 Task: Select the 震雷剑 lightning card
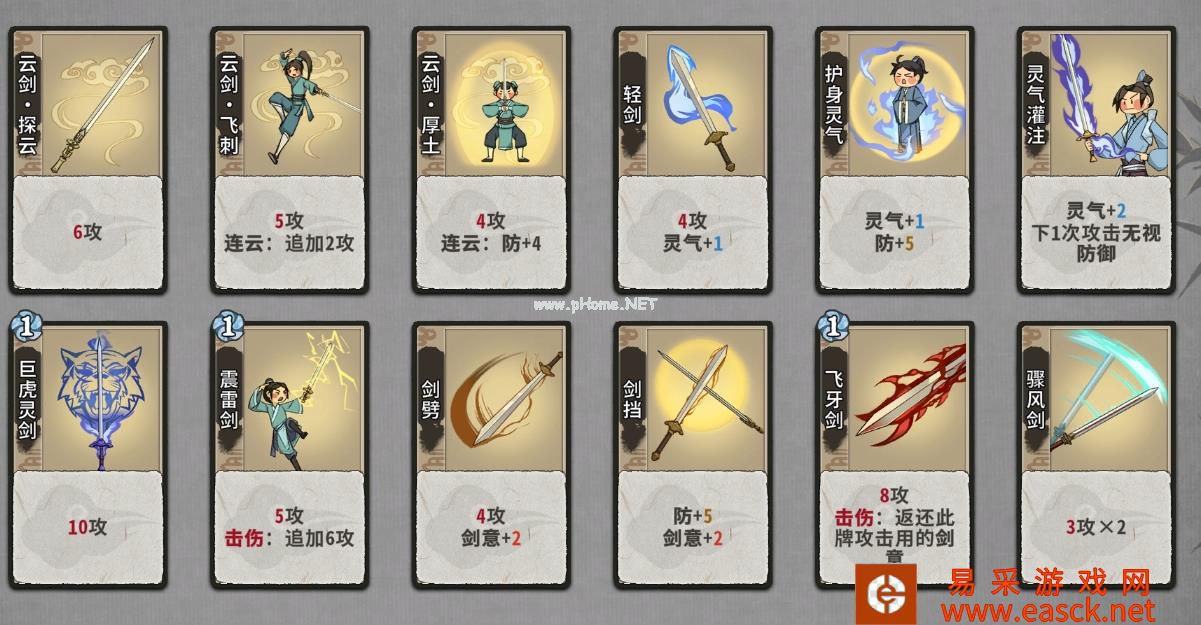click(290, 454)
